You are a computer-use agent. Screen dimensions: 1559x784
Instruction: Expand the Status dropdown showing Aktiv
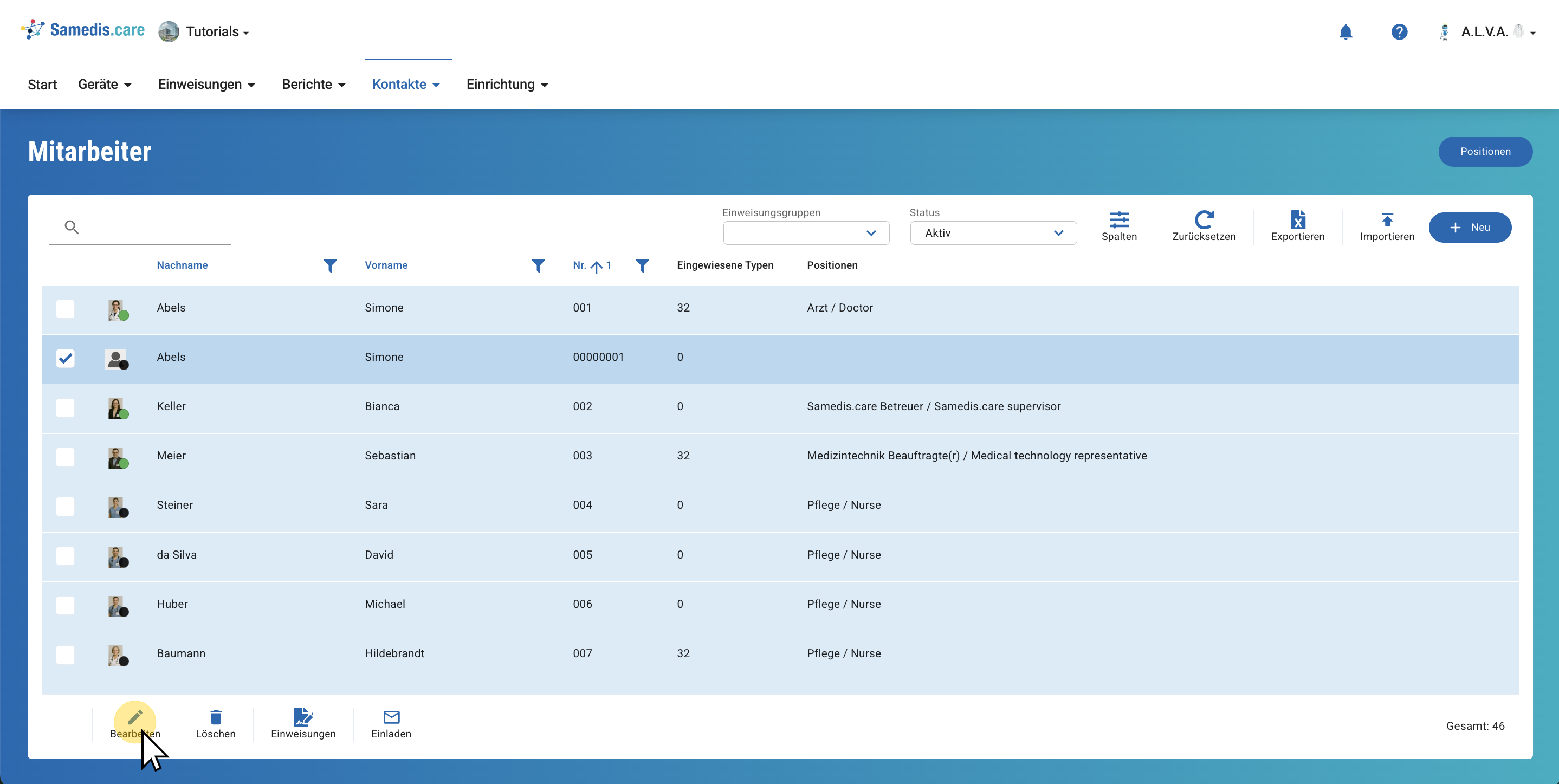(993, 234)
